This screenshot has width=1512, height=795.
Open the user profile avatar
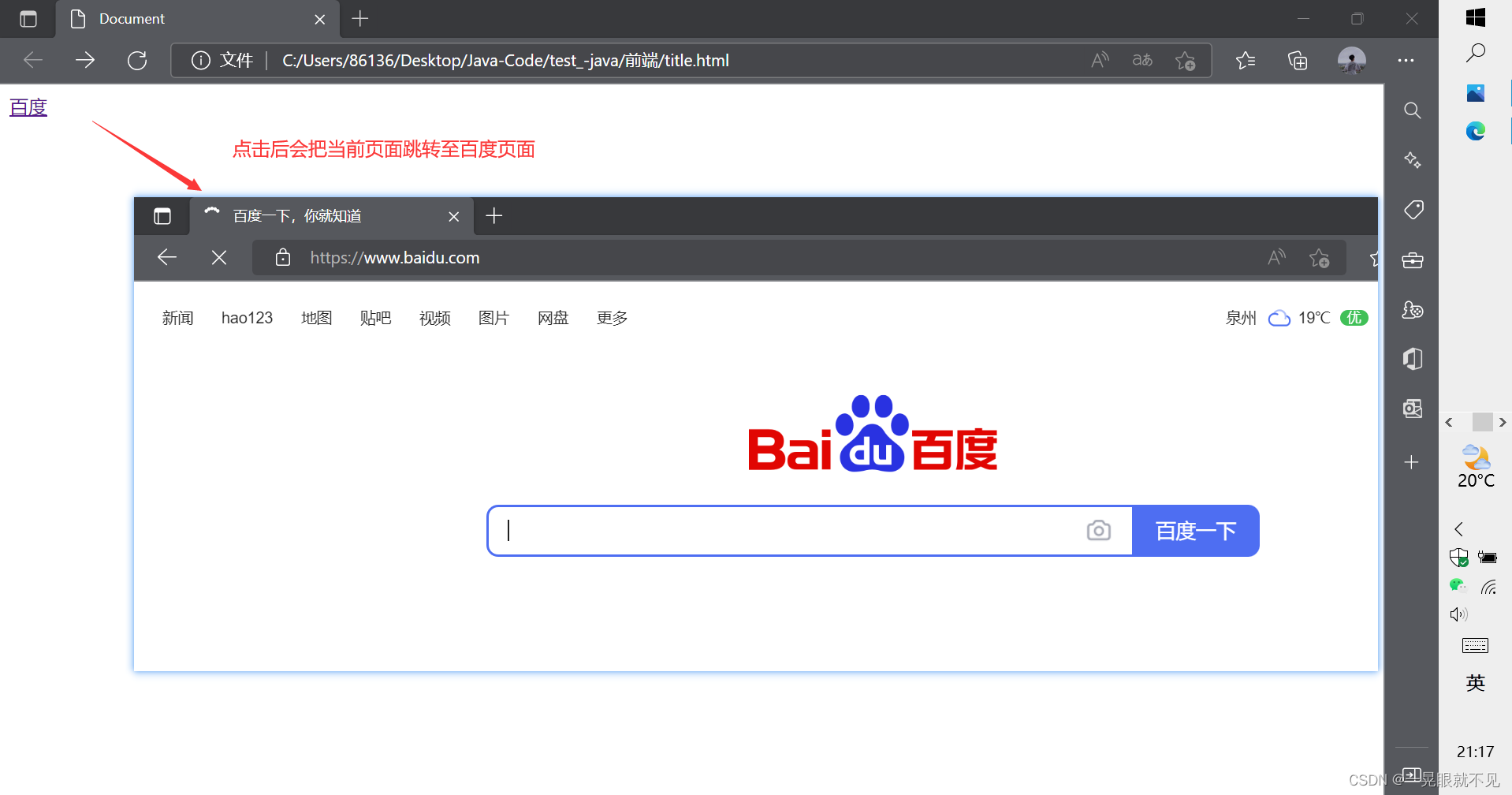(1352, 60)
